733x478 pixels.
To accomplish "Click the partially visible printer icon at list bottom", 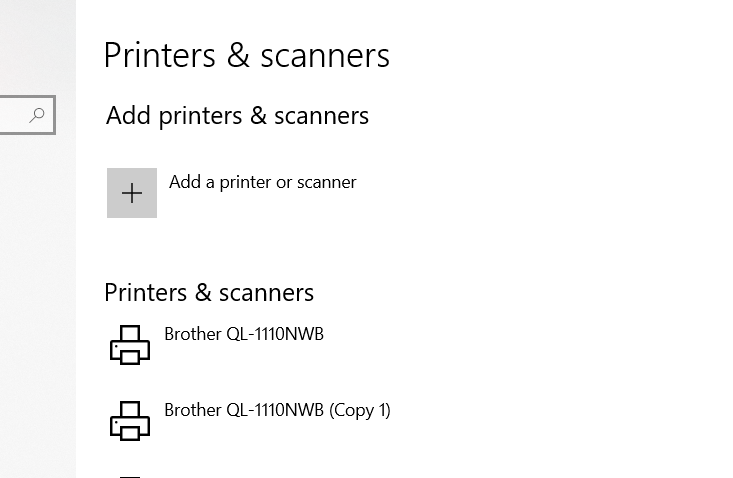I will tap(130, 477).
